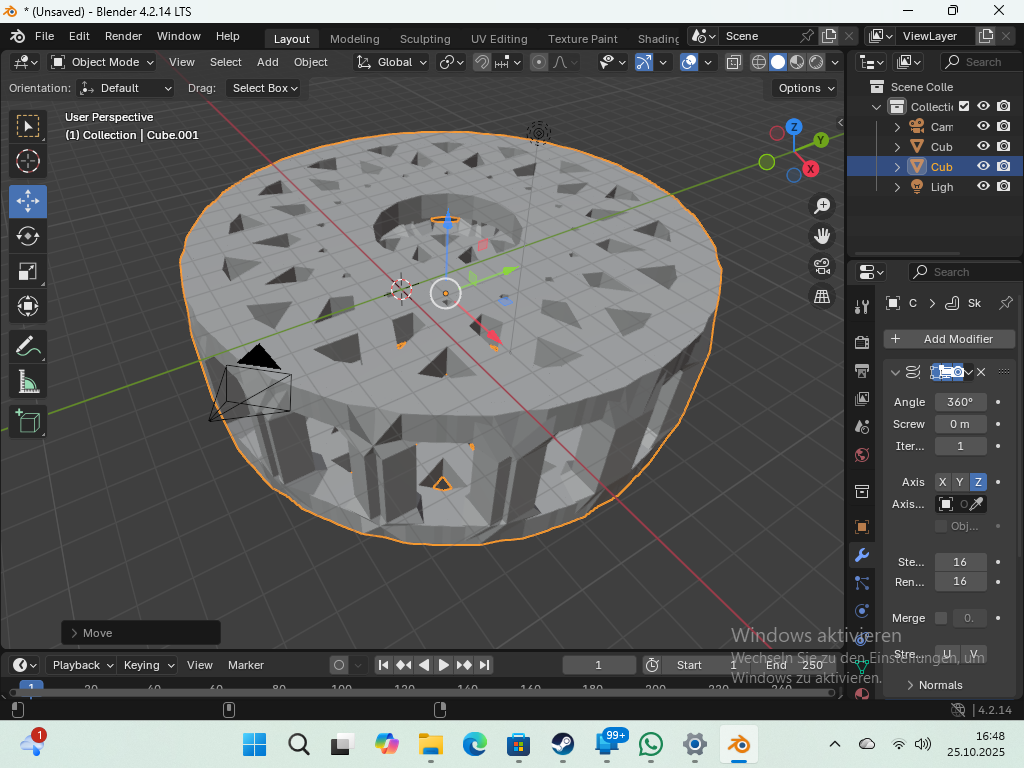Select the Rotate tool

pos(28,236)
